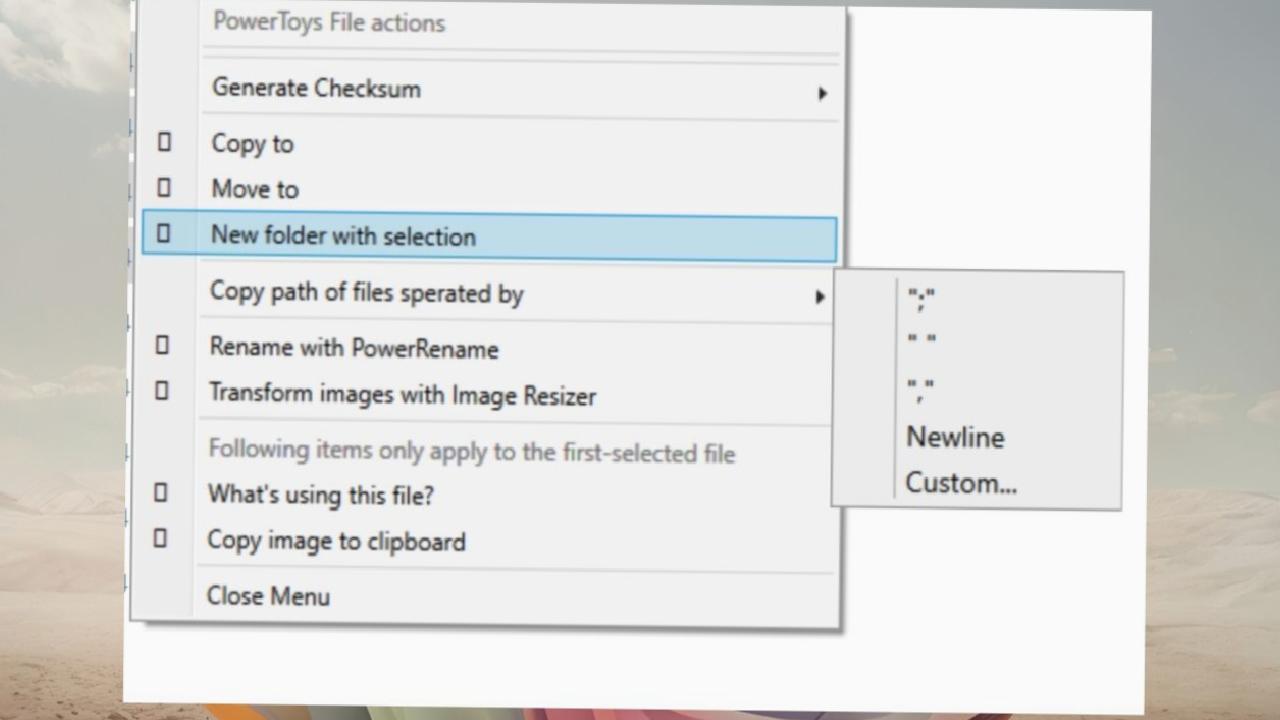Expand the Generate Checksum submenu arrow
The width and height of the screenshot is (1280, 720).
pos(822,93)
